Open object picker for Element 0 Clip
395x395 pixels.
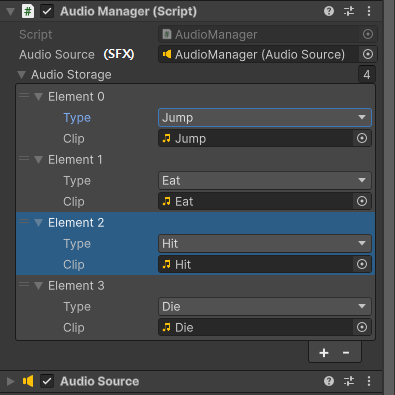(x=362, y=138)
